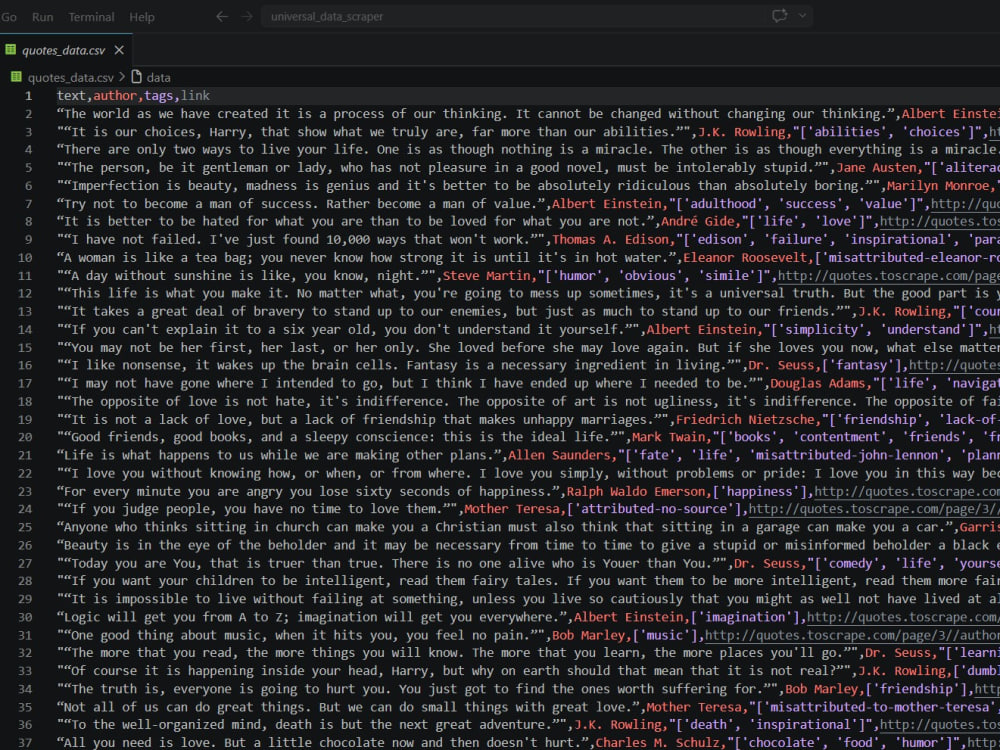The height and width of the screenshot is (750, 1000).
Task: Click the data breadcrumb item
Action: (x=158, y=77)
